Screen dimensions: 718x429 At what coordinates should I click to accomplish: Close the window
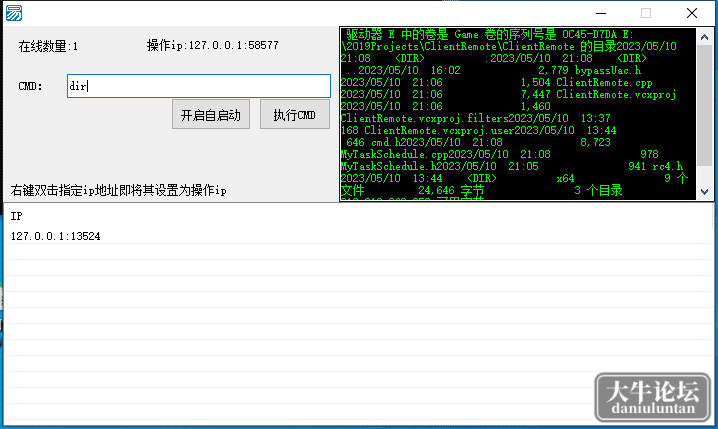point(692,13)
